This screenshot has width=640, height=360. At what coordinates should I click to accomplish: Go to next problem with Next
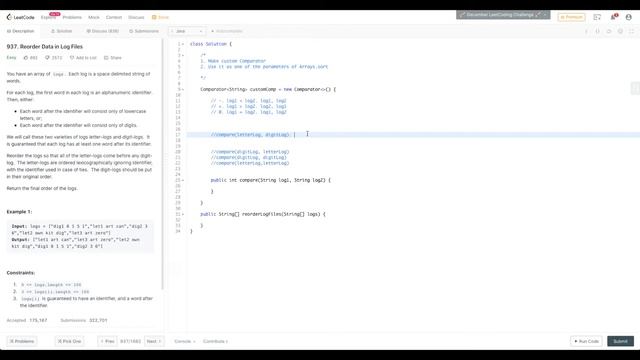click(154, 341)
